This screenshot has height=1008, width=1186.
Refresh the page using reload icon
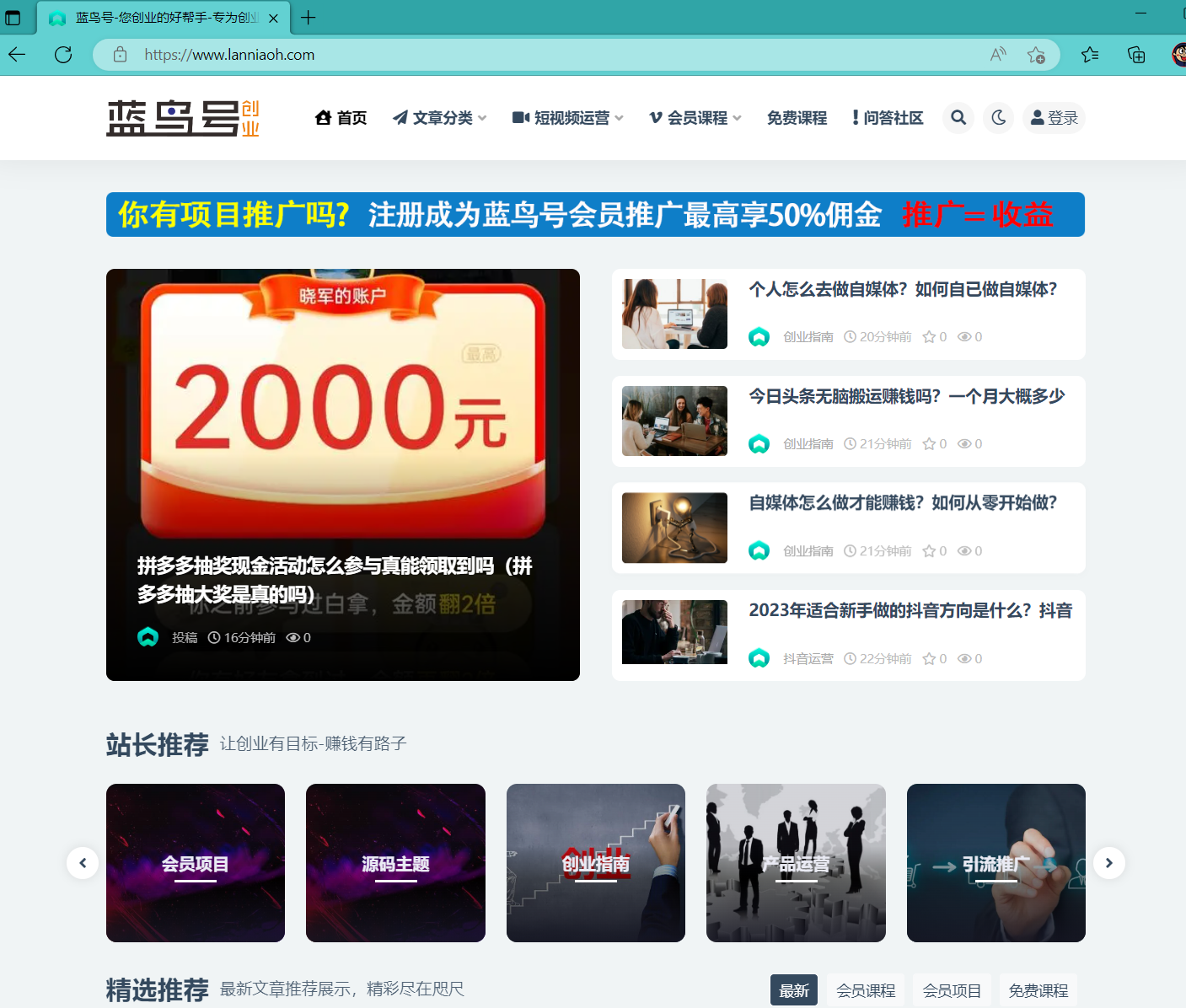click(63, 55)
